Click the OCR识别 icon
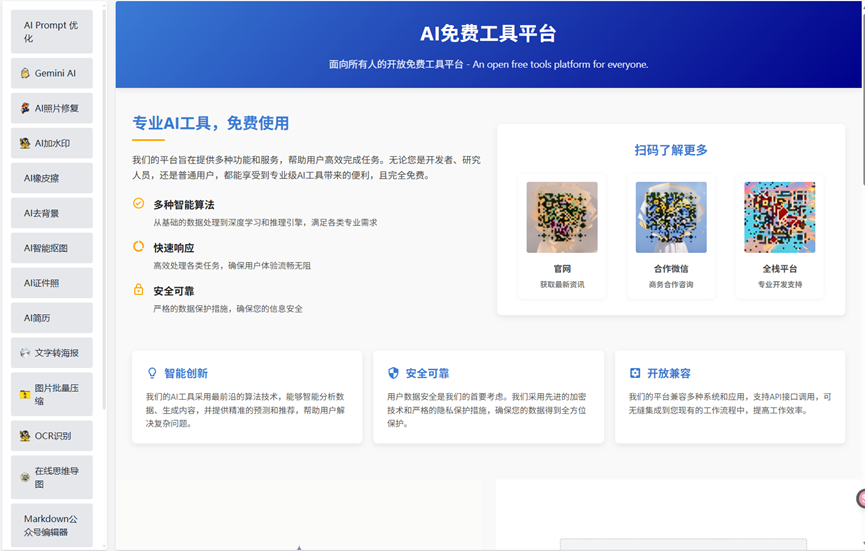 [x=25, y=436]
